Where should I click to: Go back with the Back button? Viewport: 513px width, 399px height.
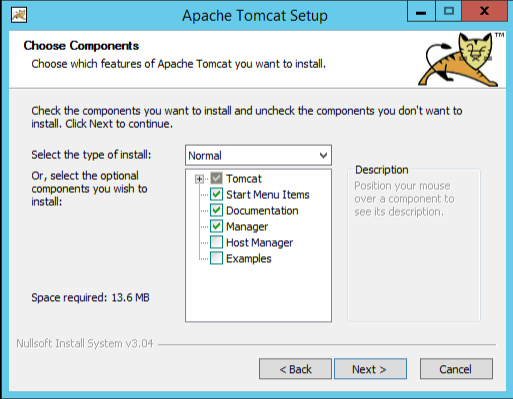[x=295, y=369]
